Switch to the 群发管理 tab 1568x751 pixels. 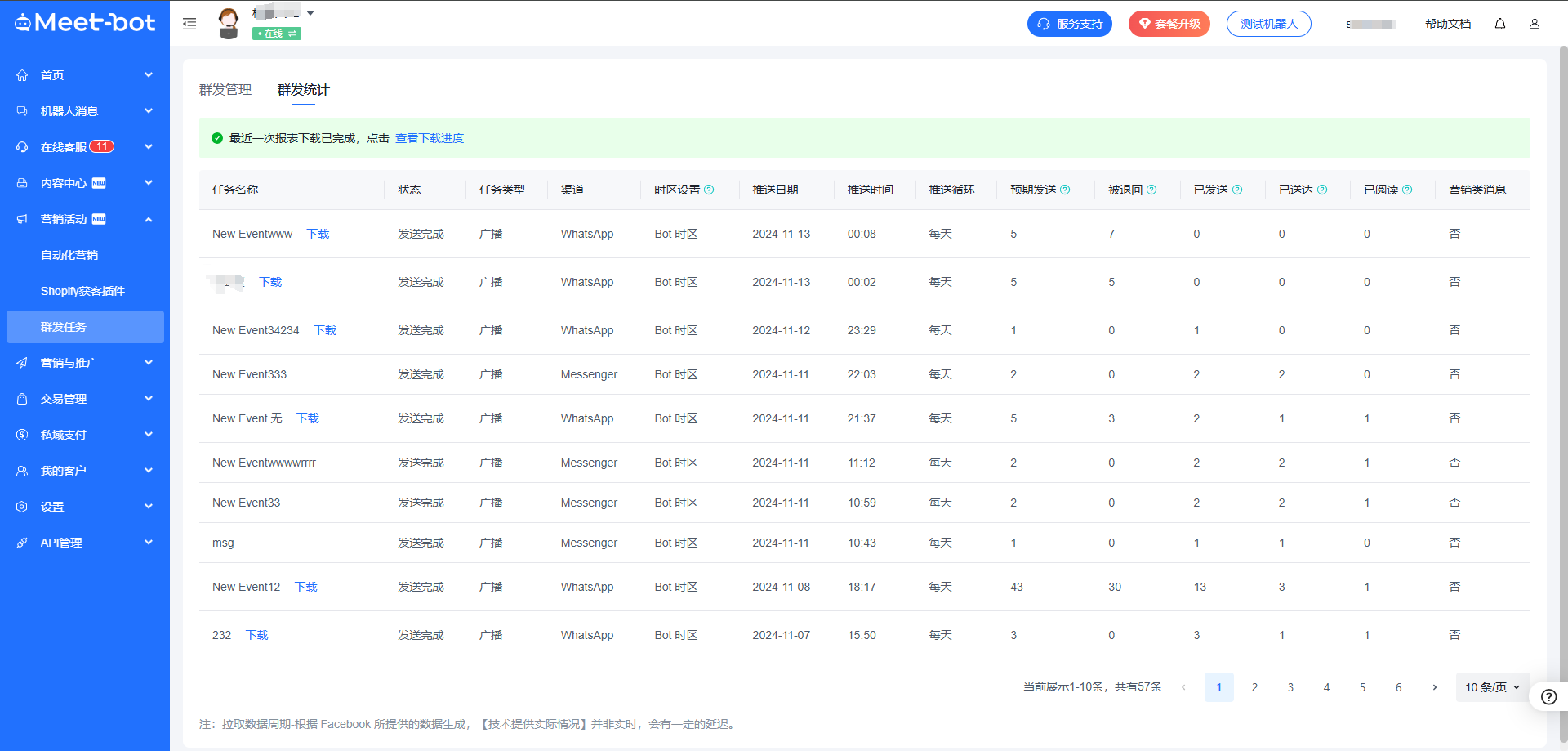[225, 90]
